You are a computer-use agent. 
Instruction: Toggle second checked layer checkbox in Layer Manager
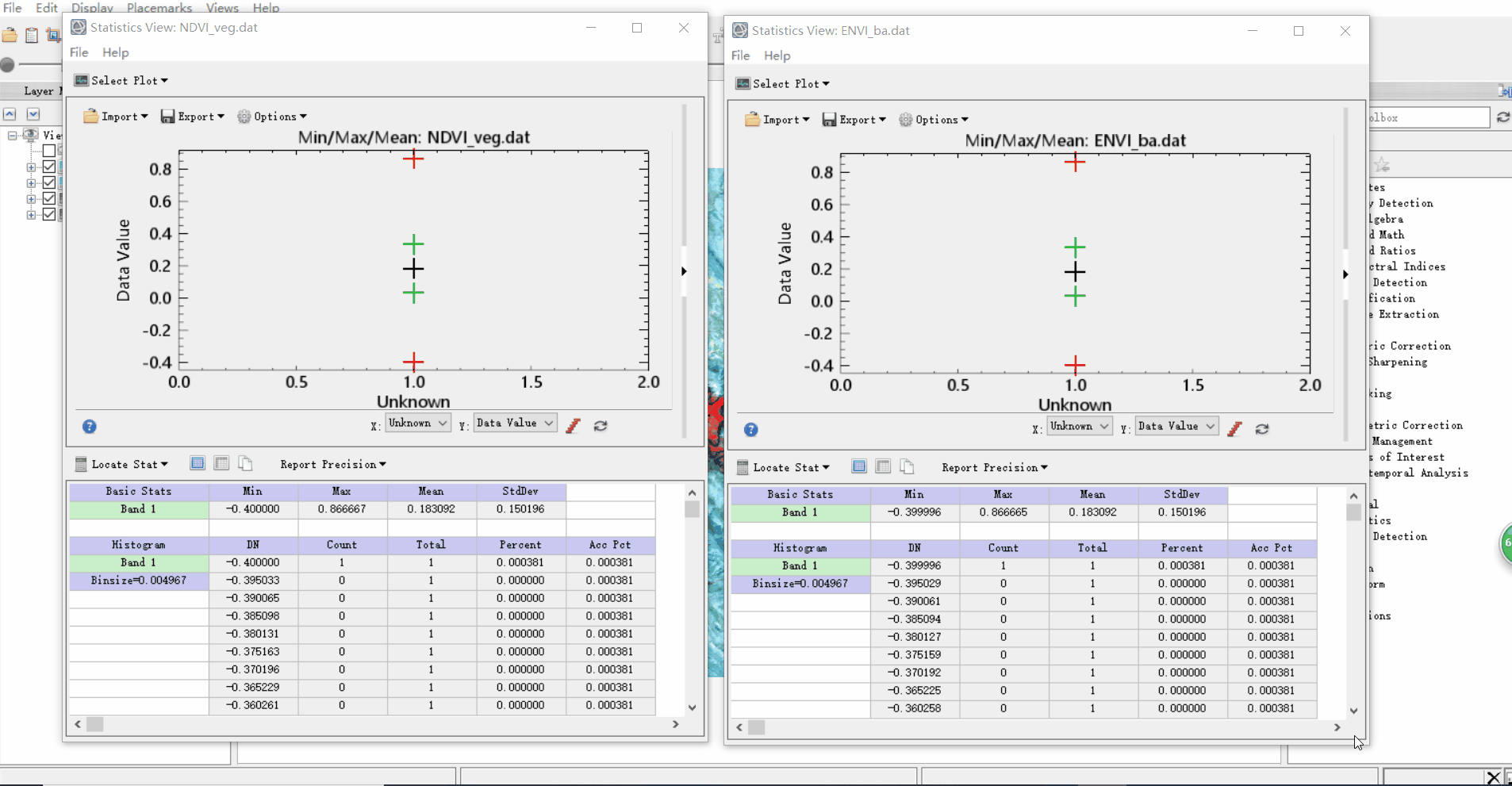pos(49,182)
